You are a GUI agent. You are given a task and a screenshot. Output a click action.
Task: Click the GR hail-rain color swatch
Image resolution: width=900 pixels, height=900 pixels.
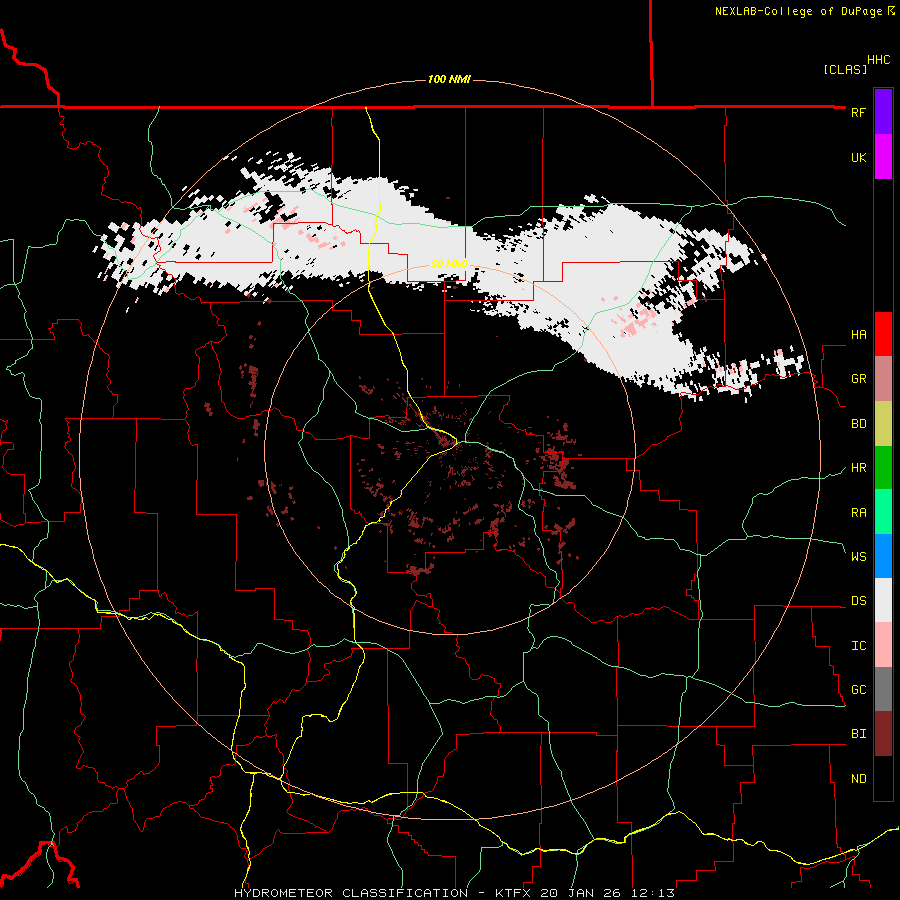883,378
